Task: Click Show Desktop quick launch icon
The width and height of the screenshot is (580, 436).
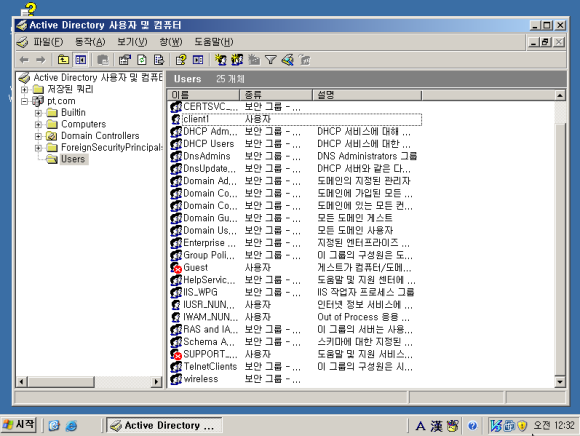Action: click(x=54, y=426)
